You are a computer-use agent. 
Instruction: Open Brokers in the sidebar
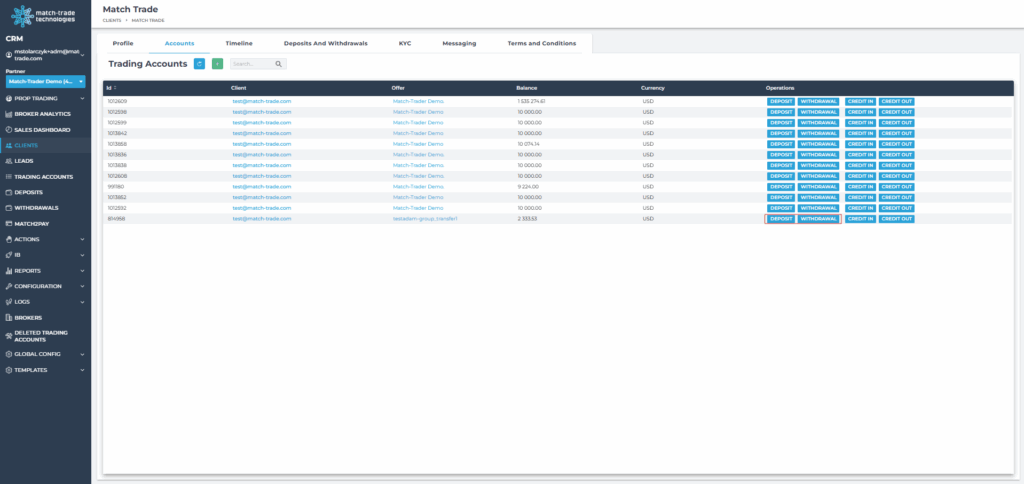click(x=28, y=317)
